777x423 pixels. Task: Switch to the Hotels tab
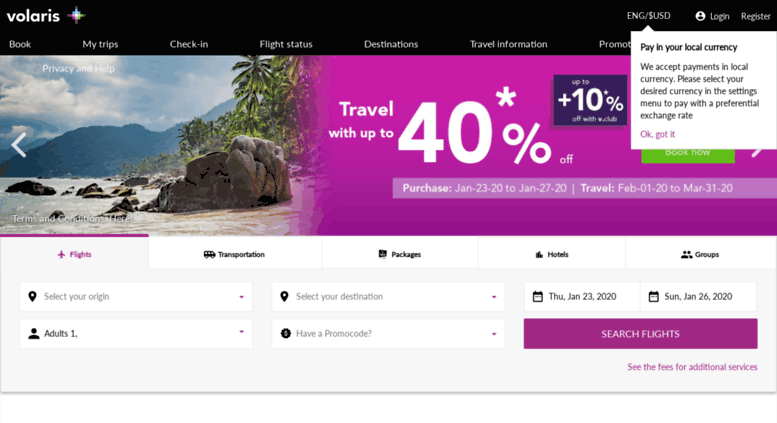(x=552, y=254)
